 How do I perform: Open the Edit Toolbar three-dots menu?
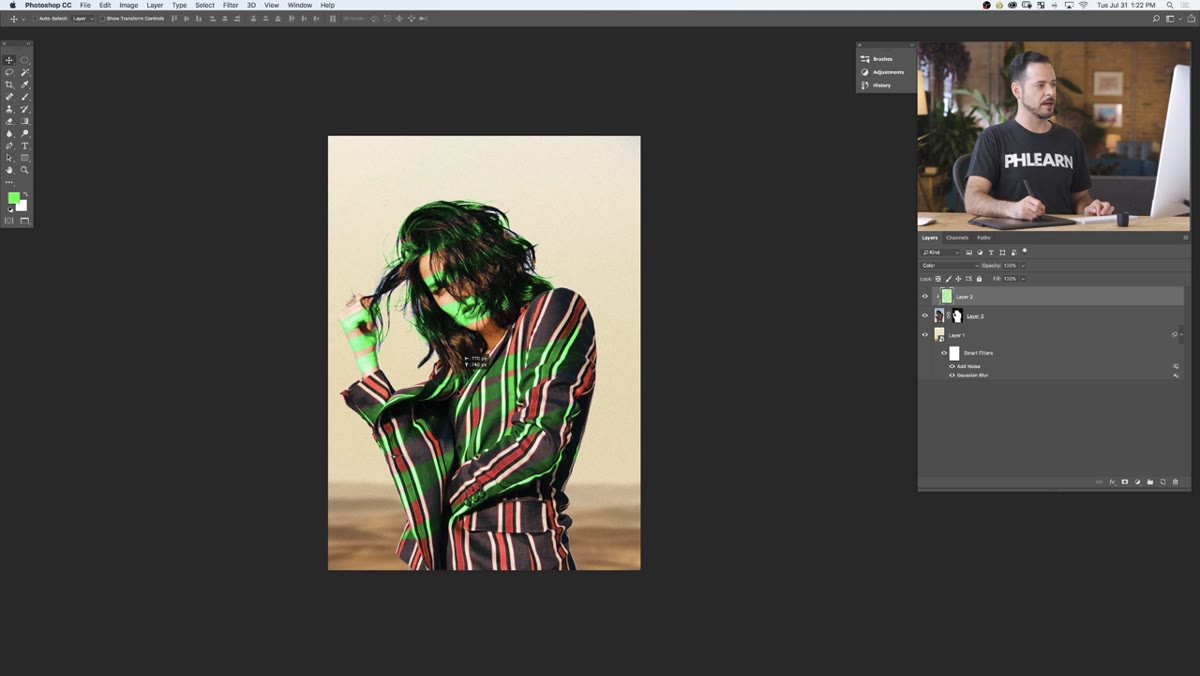click(9, 183)
